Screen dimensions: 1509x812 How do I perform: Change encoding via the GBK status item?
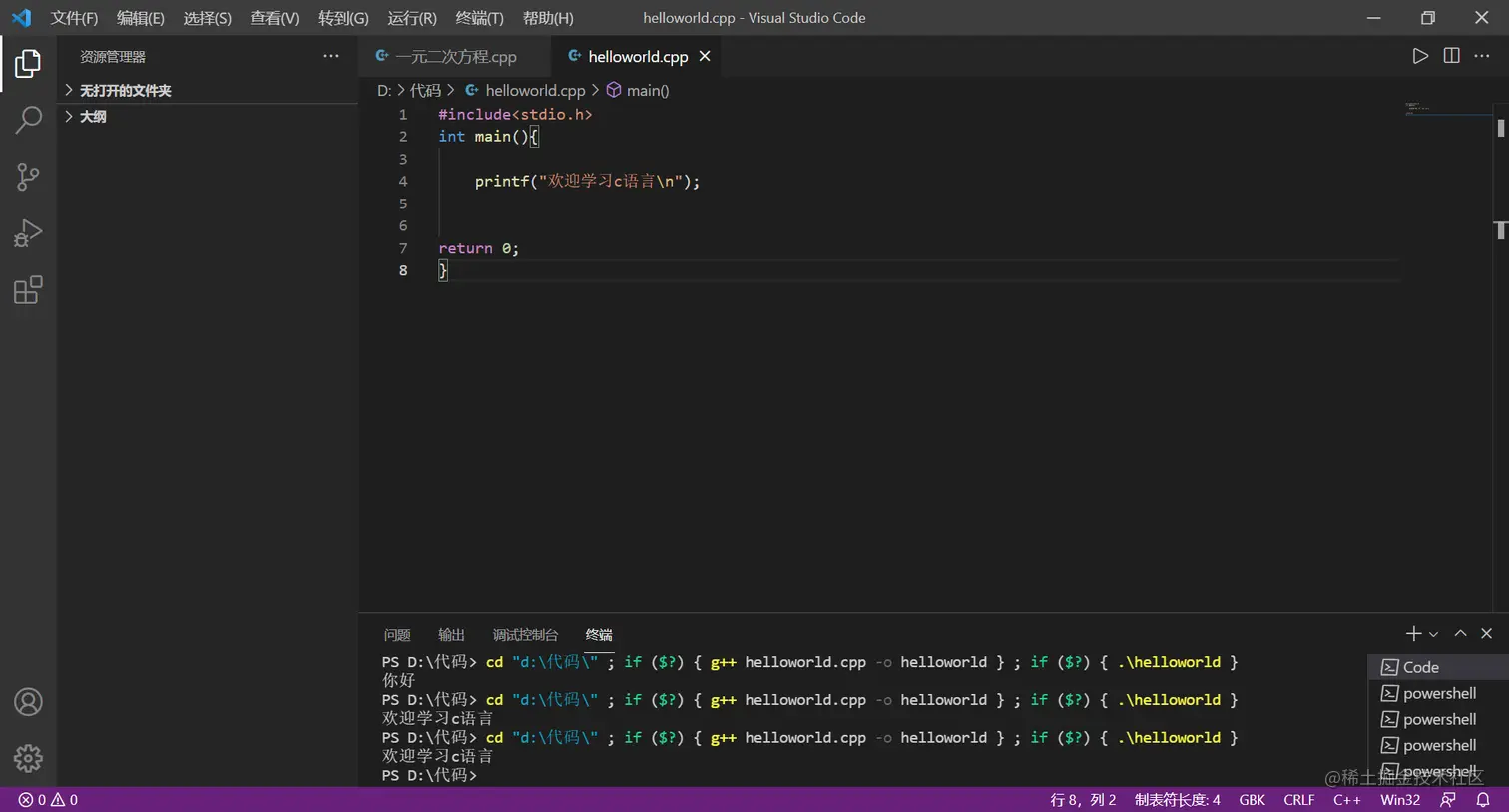point(1252,799)
